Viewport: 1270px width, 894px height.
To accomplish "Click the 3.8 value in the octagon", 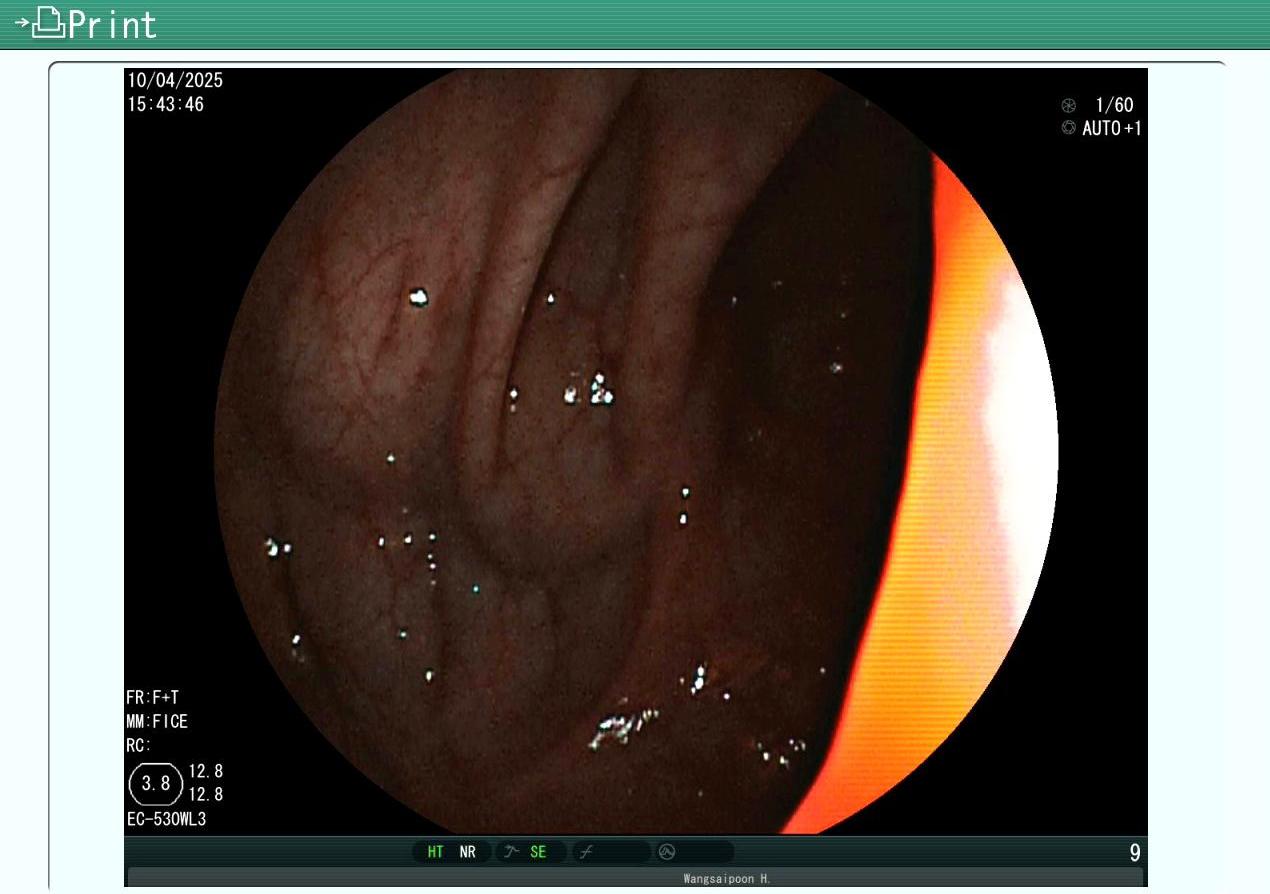I will [156, 784].
